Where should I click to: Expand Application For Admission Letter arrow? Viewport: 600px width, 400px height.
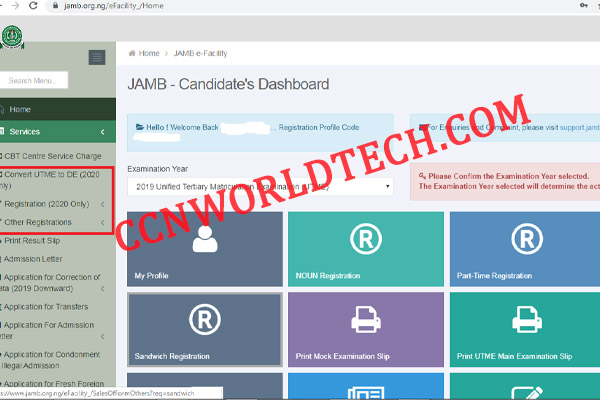coord(103,336)
